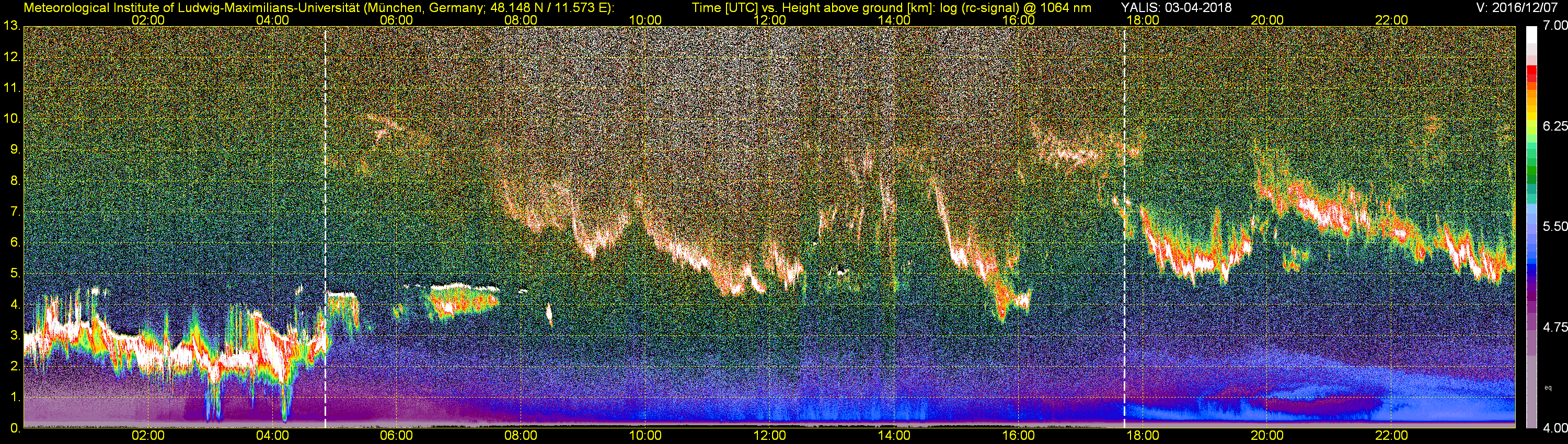Click the 20:00 label on the top time axis
Screen dimensions: 1568x444
pyautogui.click(x=1267, y=20)
